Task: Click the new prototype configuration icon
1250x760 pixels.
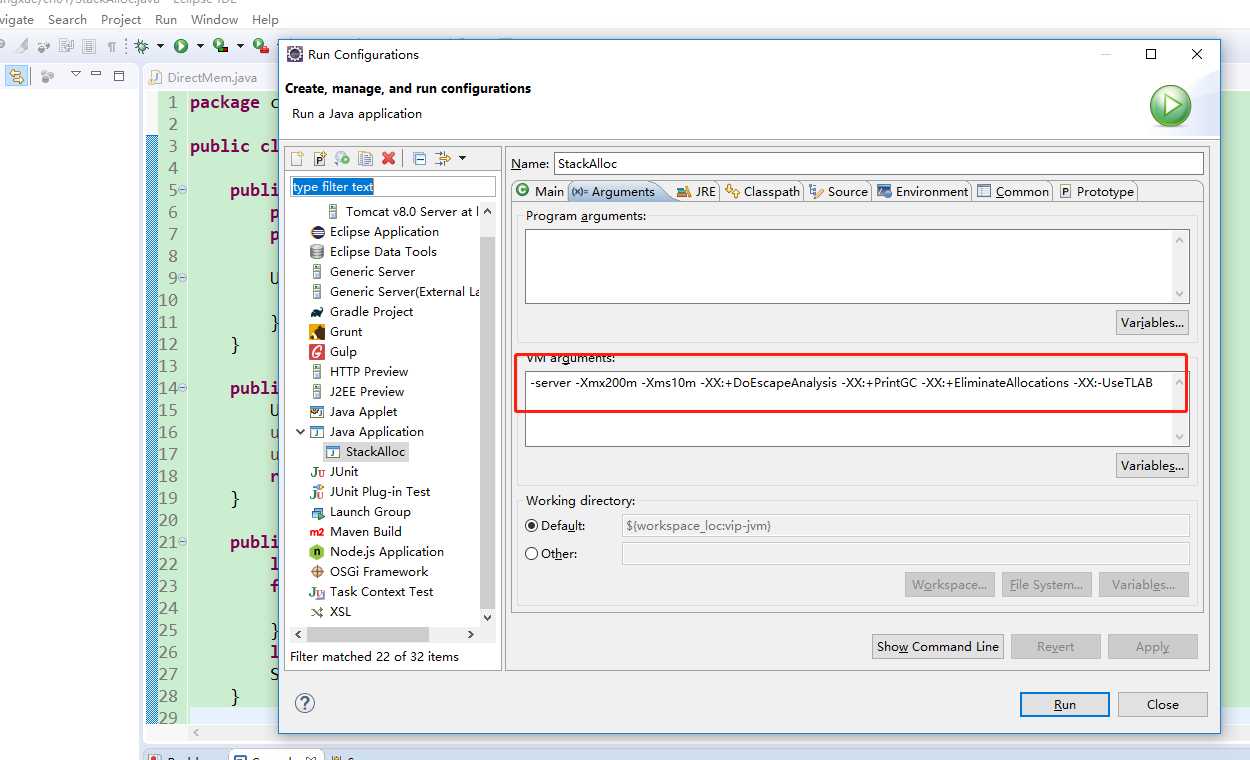Action: coord(320,158)
